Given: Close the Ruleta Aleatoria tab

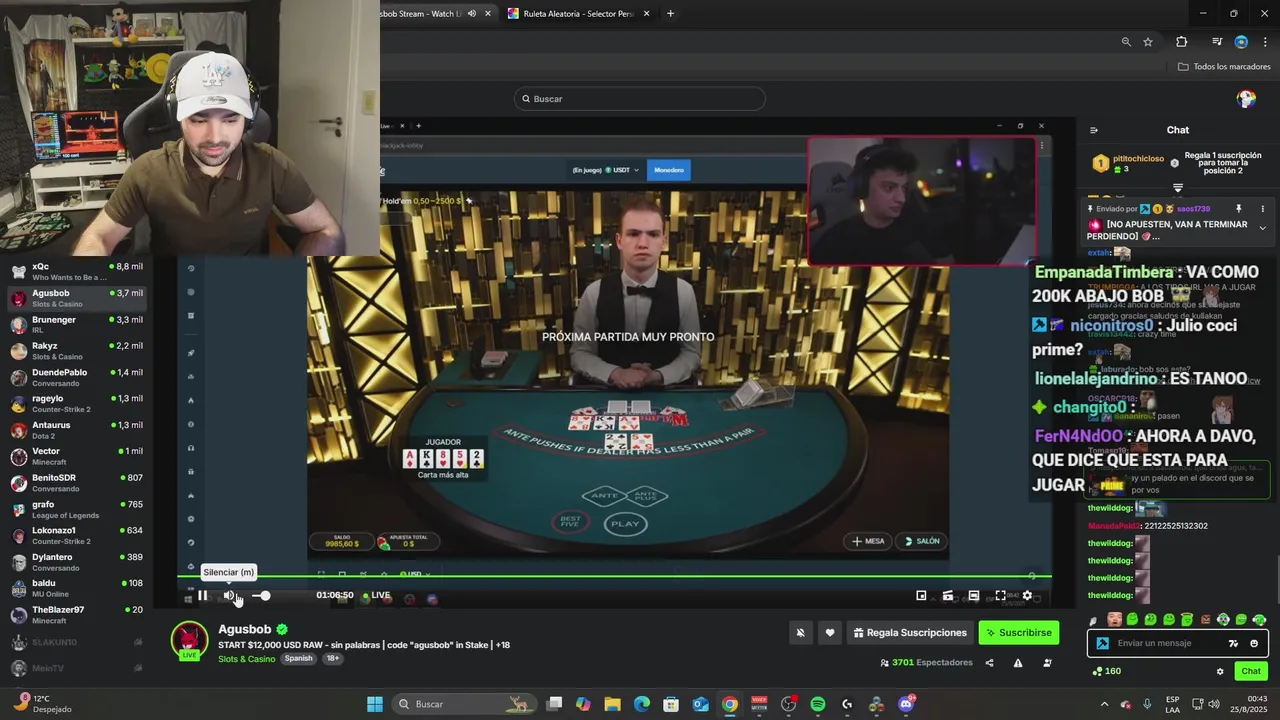Looking at the screenshot, I should (x=646, y=14).
